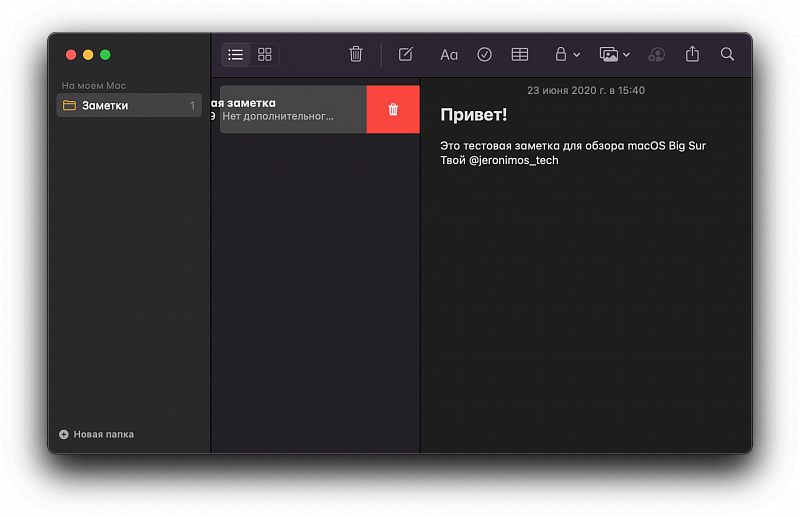800x517 pixels.
Task: Create a new note with compose icon
Action: click(405, 54)
